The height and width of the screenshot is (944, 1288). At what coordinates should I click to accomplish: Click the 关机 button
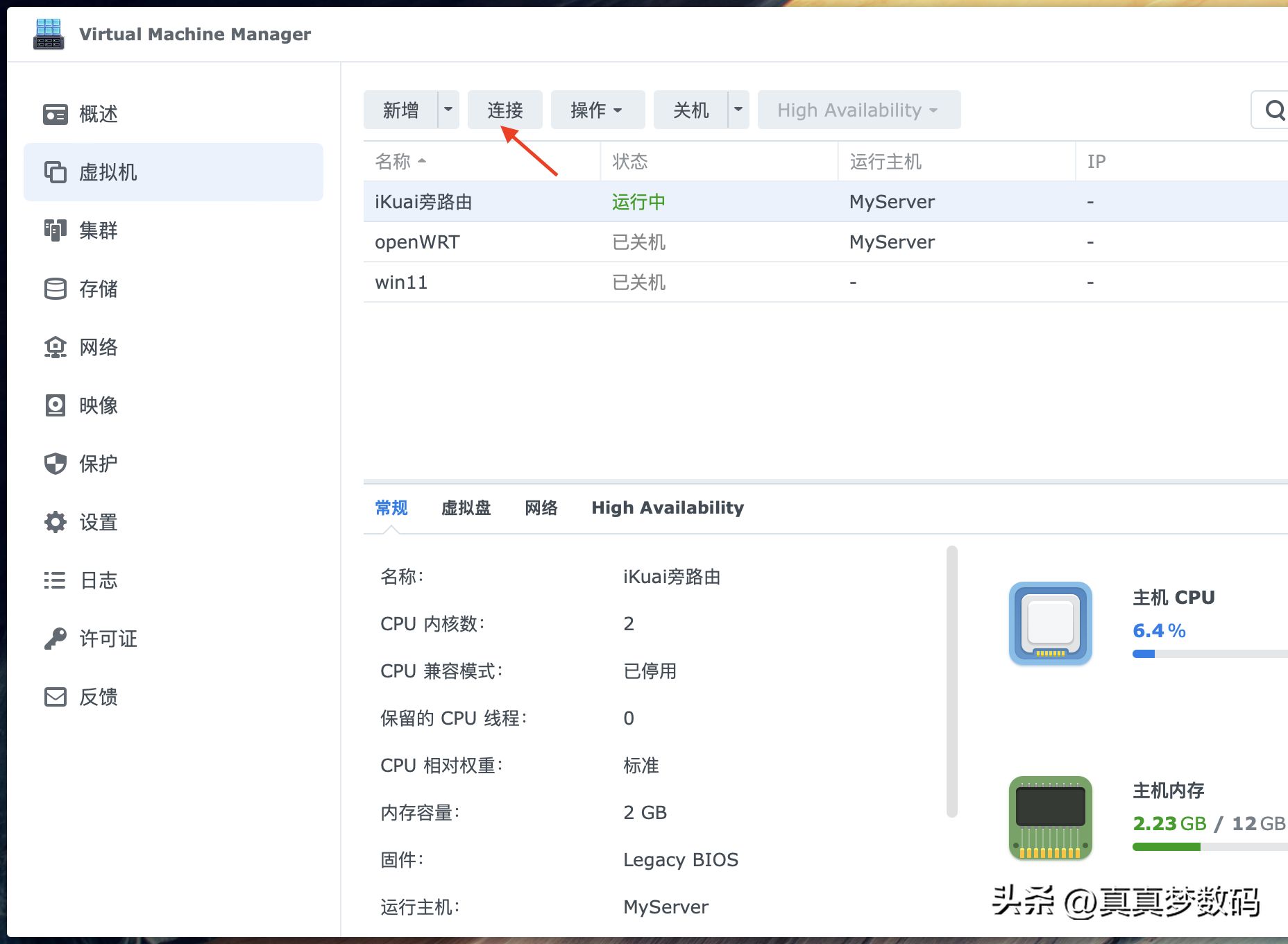point(690,110)
